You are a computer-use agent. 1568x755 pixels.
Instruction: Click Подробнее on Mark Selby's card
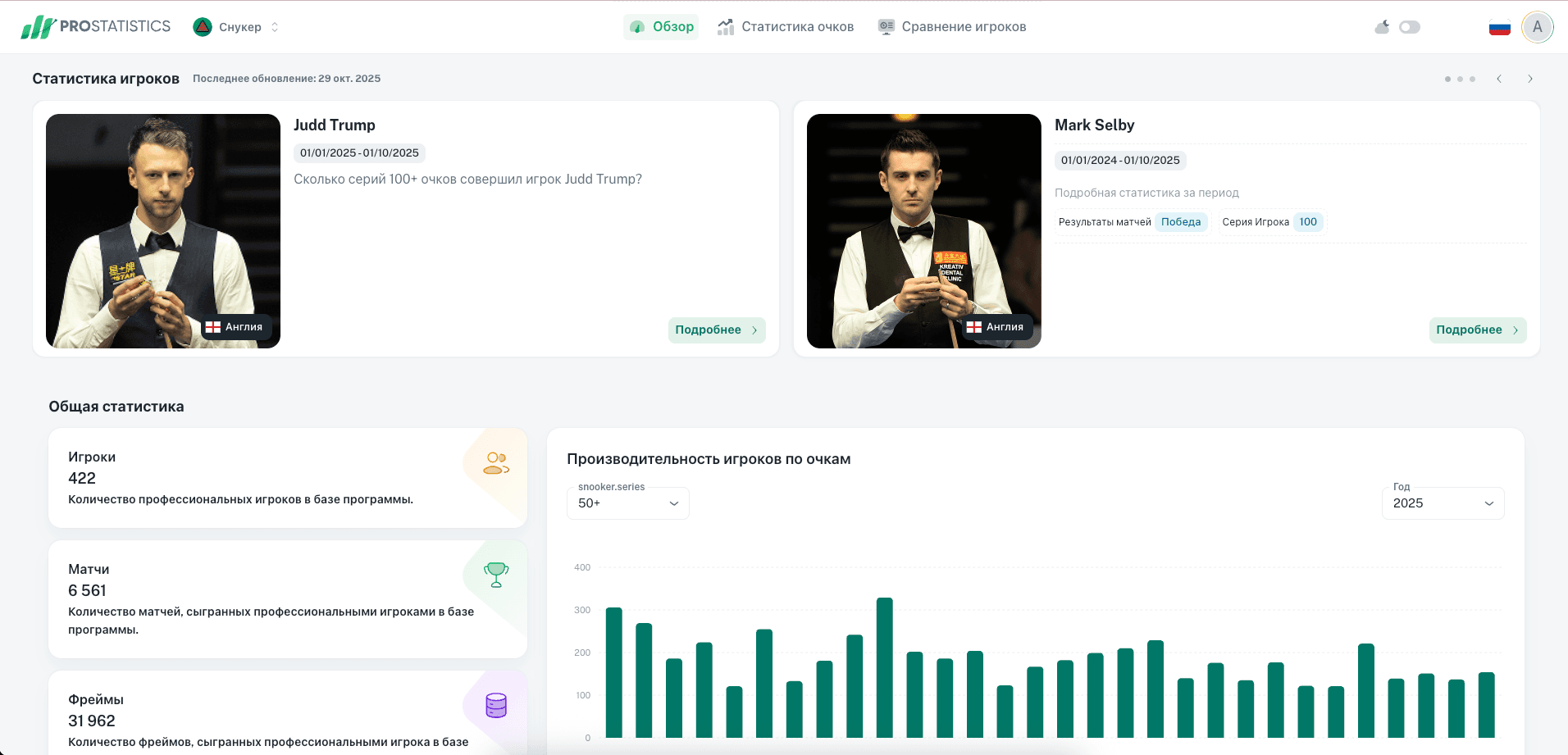coord(1476,330)
